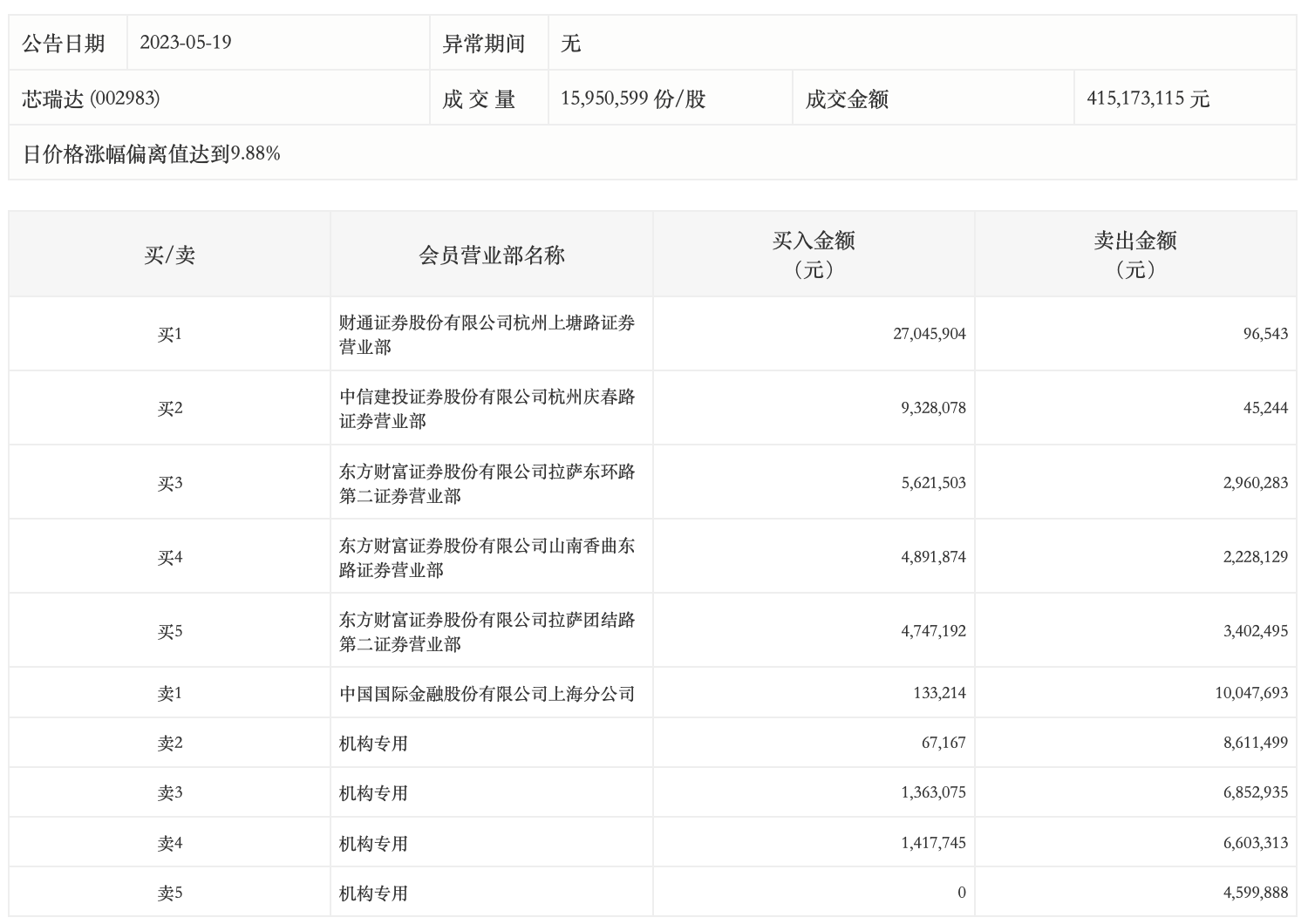Open 中信建投证券杭州庆春路营业部 entry

coord(487,409)
